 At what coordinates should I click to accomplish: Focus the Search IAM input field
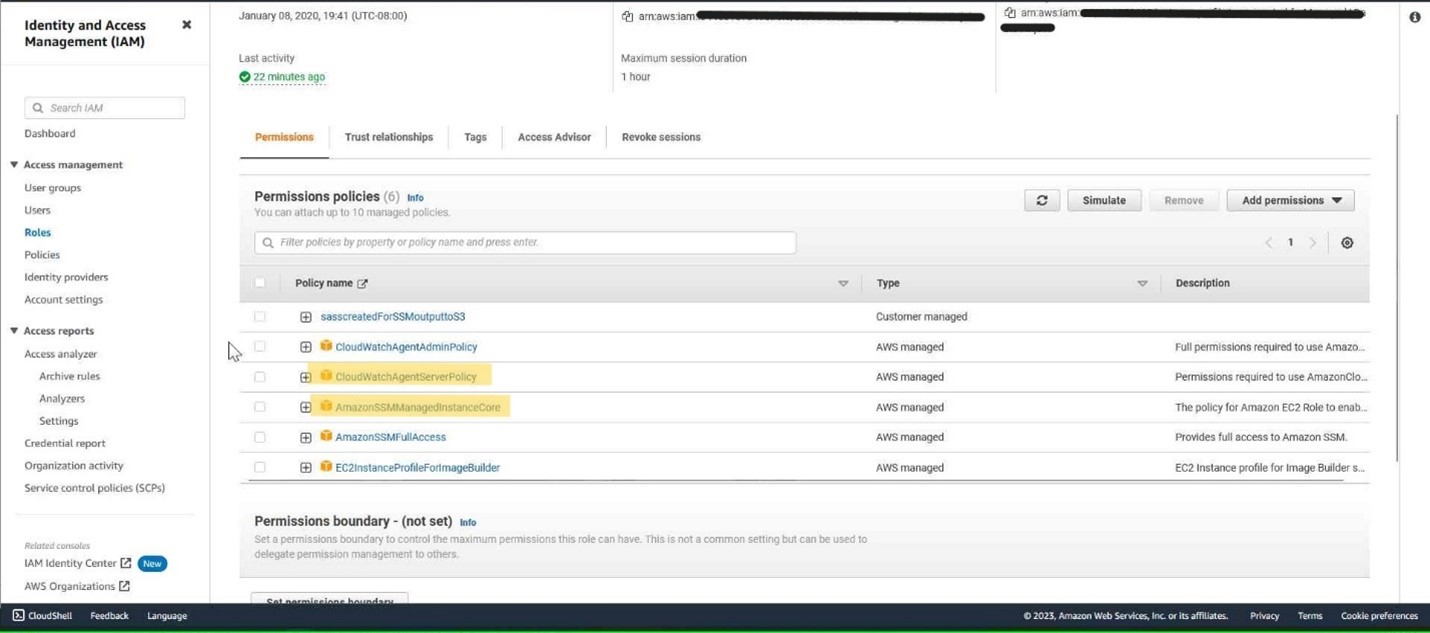coord(105,108)
